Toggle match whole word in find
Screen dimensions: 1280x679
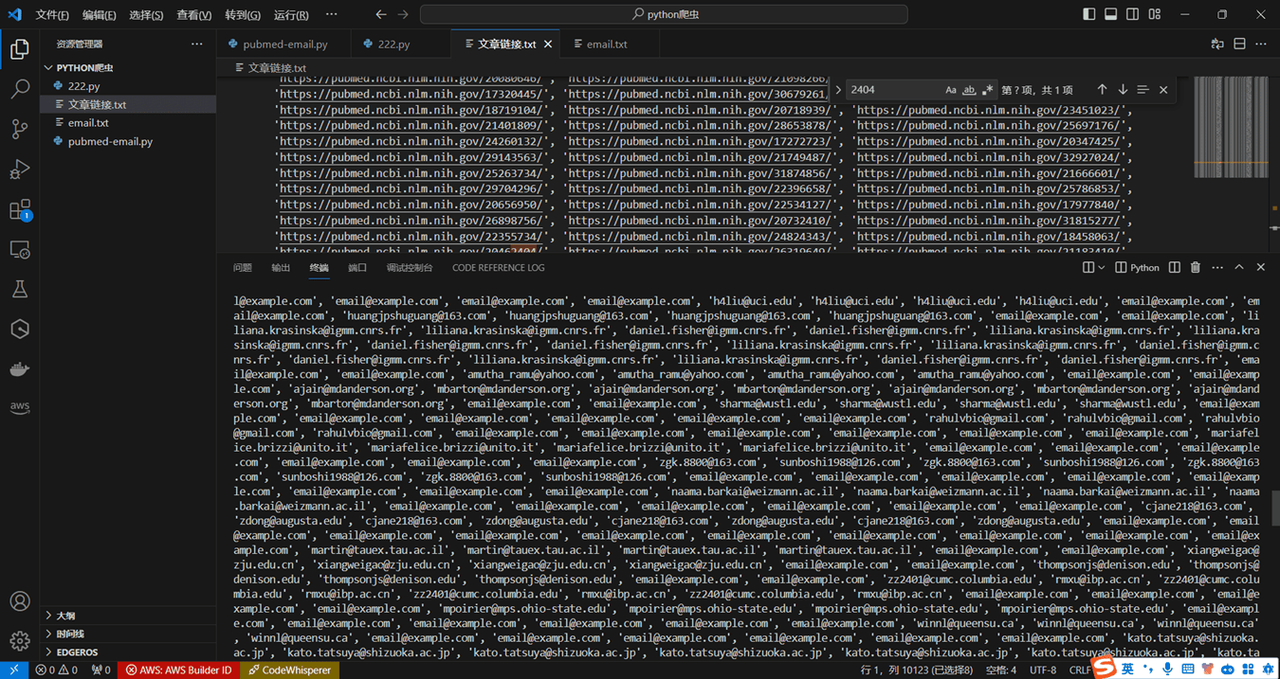point(969,90)
